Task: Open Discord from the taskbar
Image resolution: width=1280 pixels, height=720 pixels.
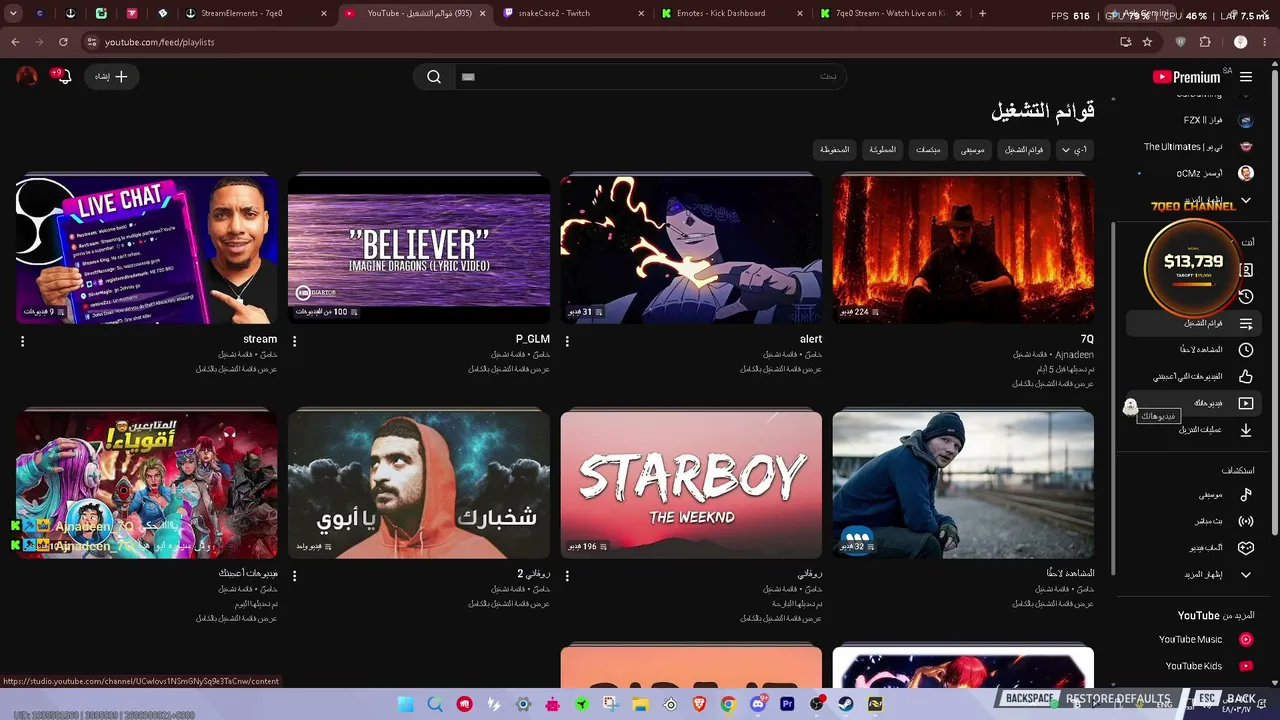Action: tap(758, 705)
